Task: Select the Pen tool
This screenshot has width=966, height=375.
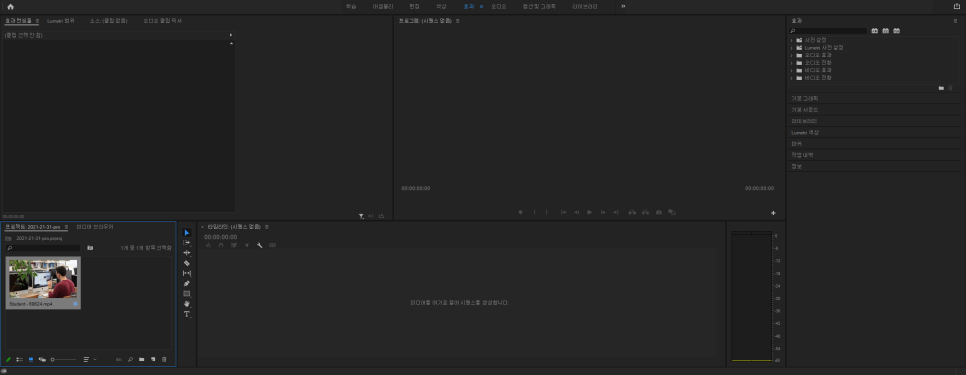Action: click(187, 283)
